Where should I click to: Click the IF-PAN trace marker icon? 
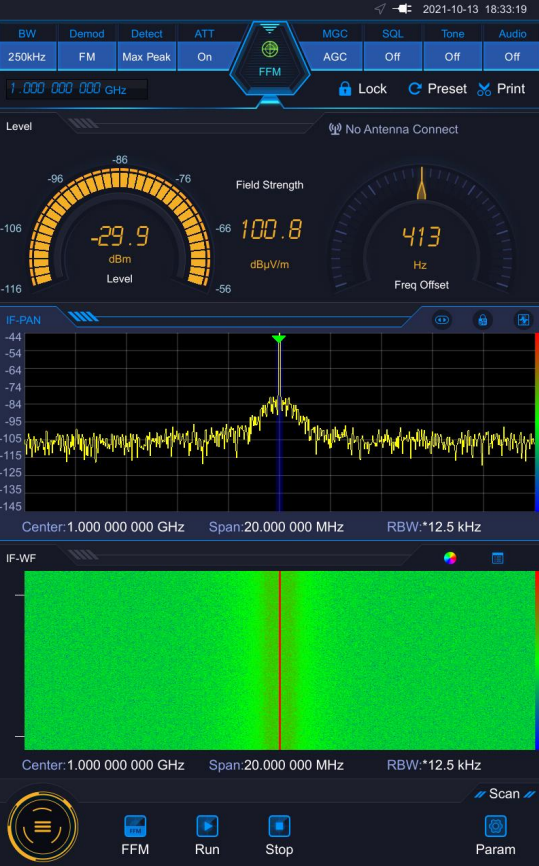coord(524,320)
